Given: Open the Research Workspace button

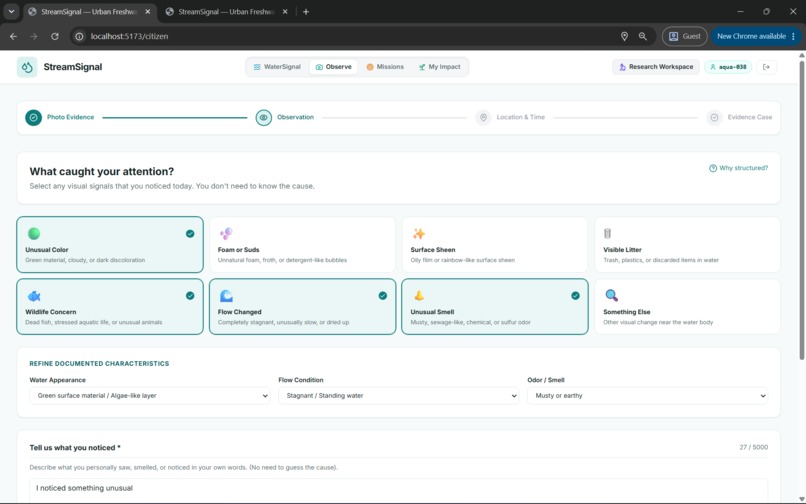Looking at the screenshot, I should pos(656,67).
